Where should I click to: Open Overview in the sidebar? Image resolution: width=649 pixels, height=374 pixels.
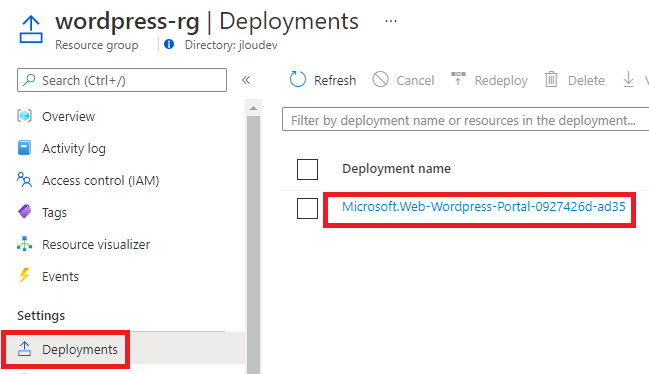[x=68, y=116]
